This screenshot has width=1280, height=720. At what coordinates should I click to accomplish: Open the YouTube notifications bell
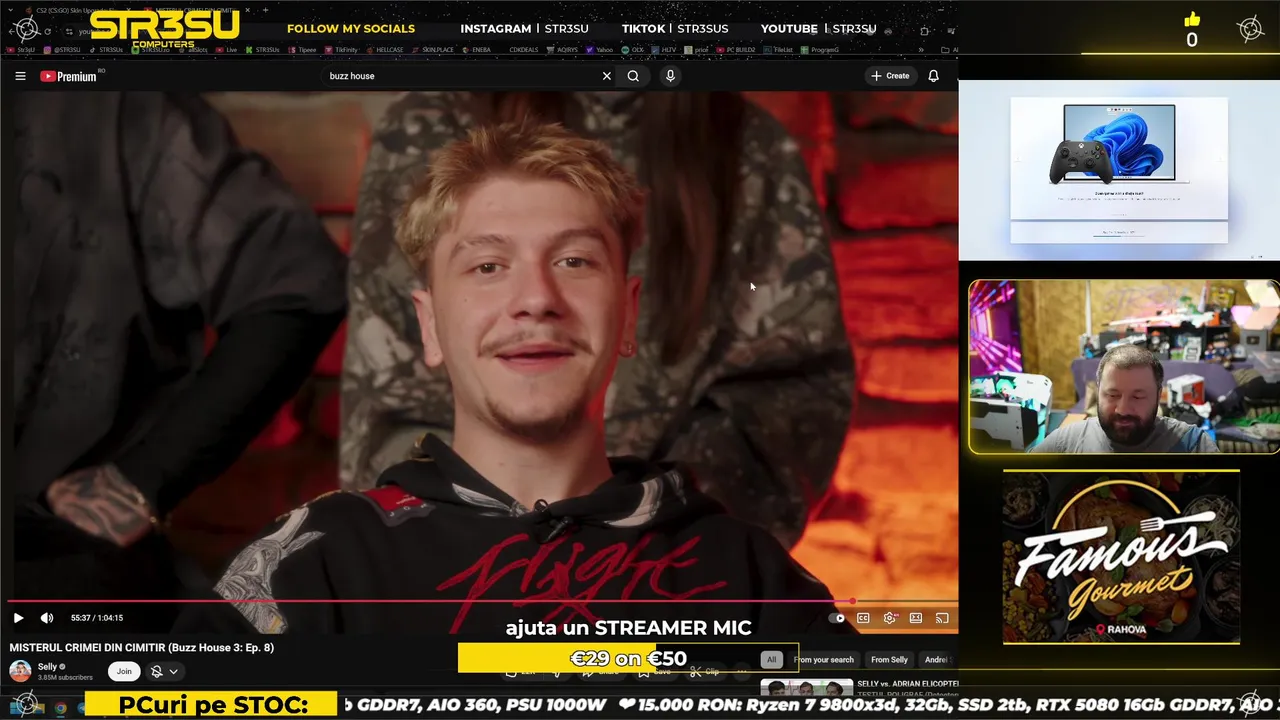[933, 76]
